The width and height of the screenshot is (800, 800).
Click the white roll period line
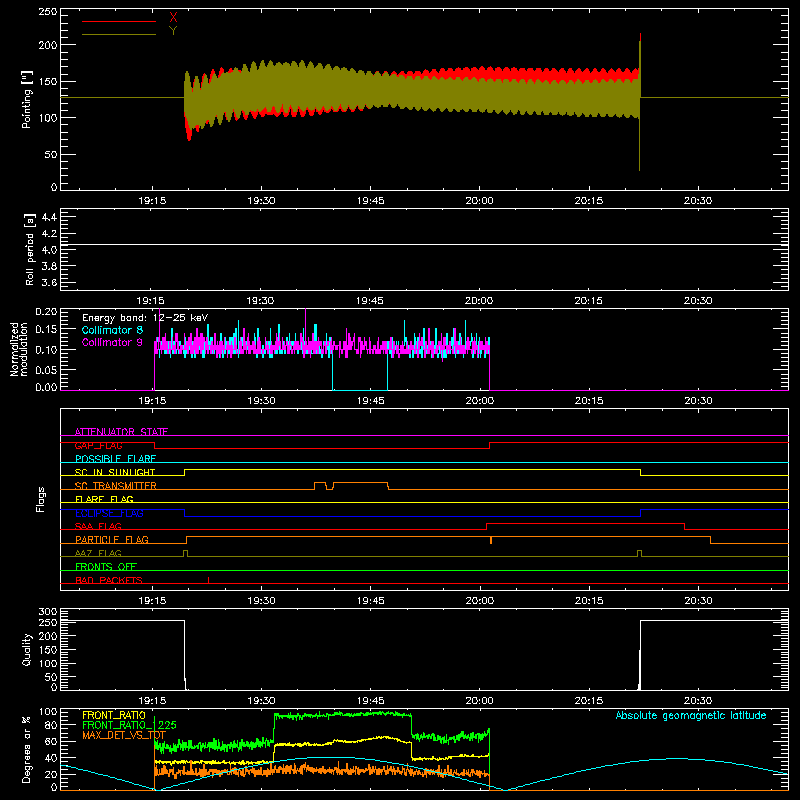click(x=424, y=245)
